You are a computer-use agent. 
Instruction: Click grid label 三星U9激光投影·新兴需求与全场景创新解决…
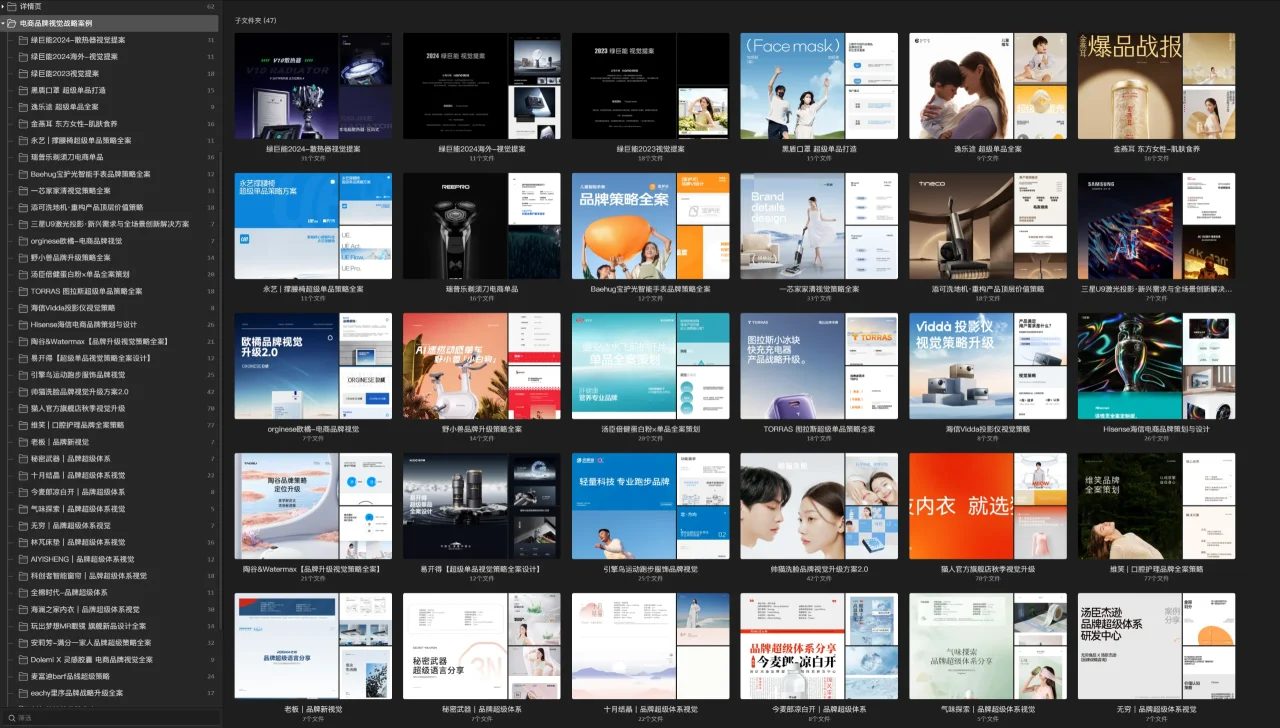point(1156,289)
